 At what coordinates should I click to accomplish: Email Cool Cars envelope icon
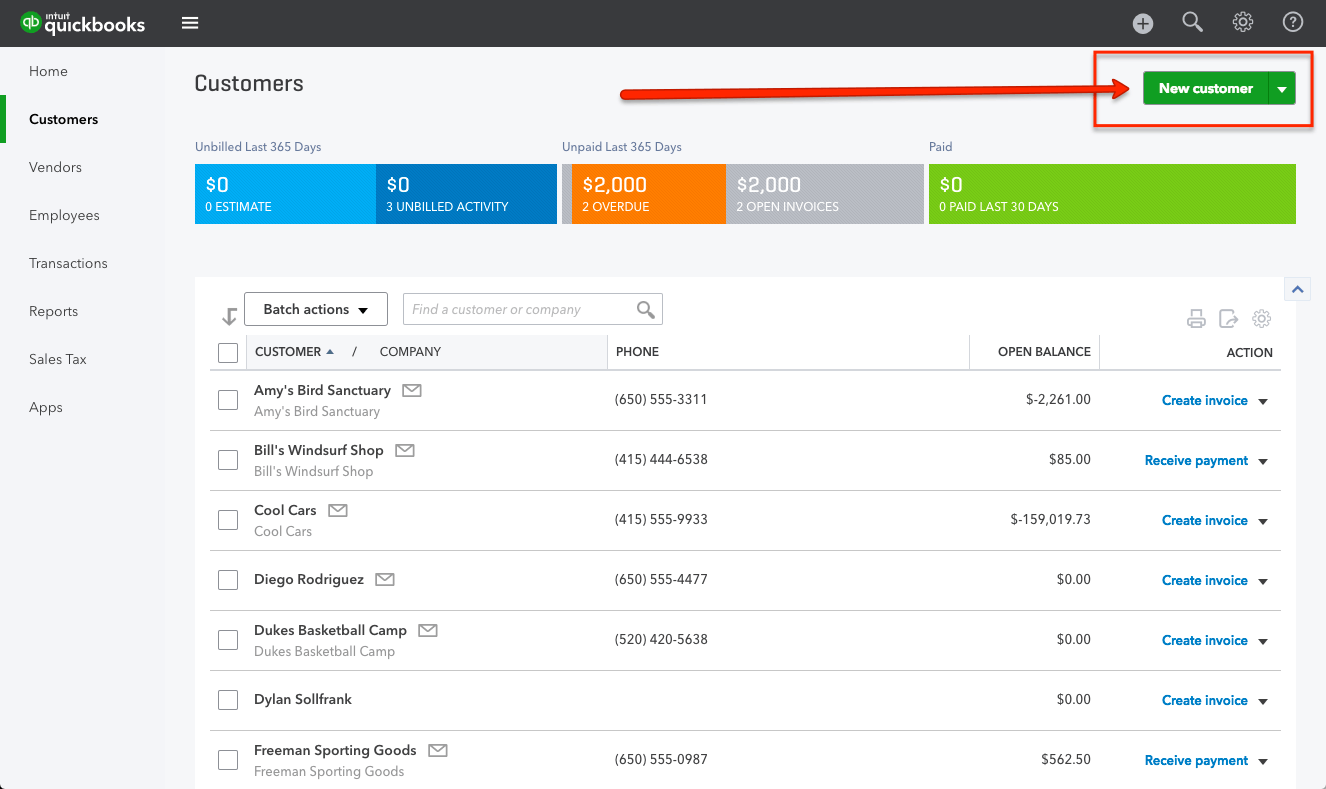338,510
